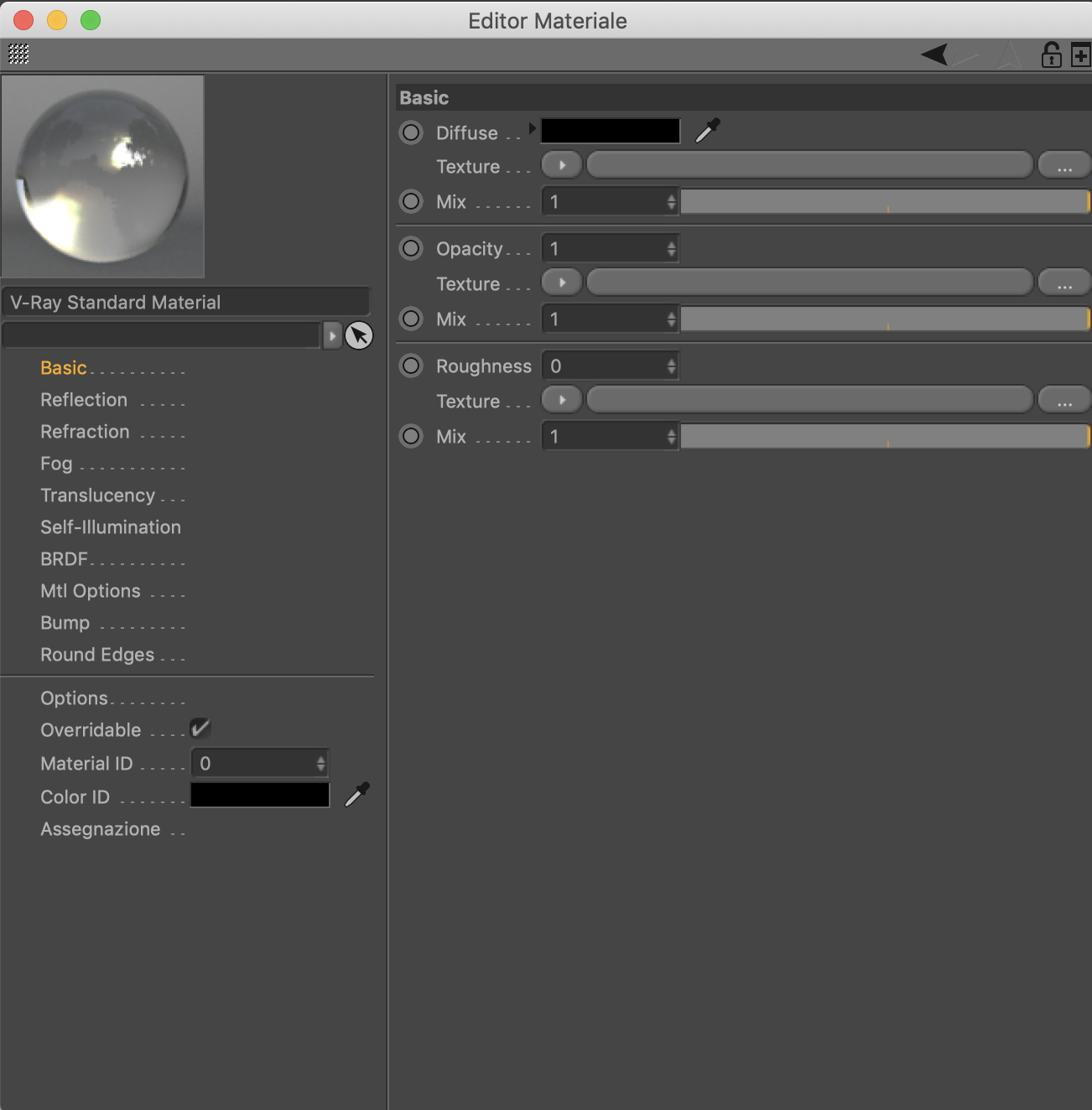Screen dimensions: 1092x1110
Task: Click the Roughness Texture long bar
Action: [x=809, y=400]
